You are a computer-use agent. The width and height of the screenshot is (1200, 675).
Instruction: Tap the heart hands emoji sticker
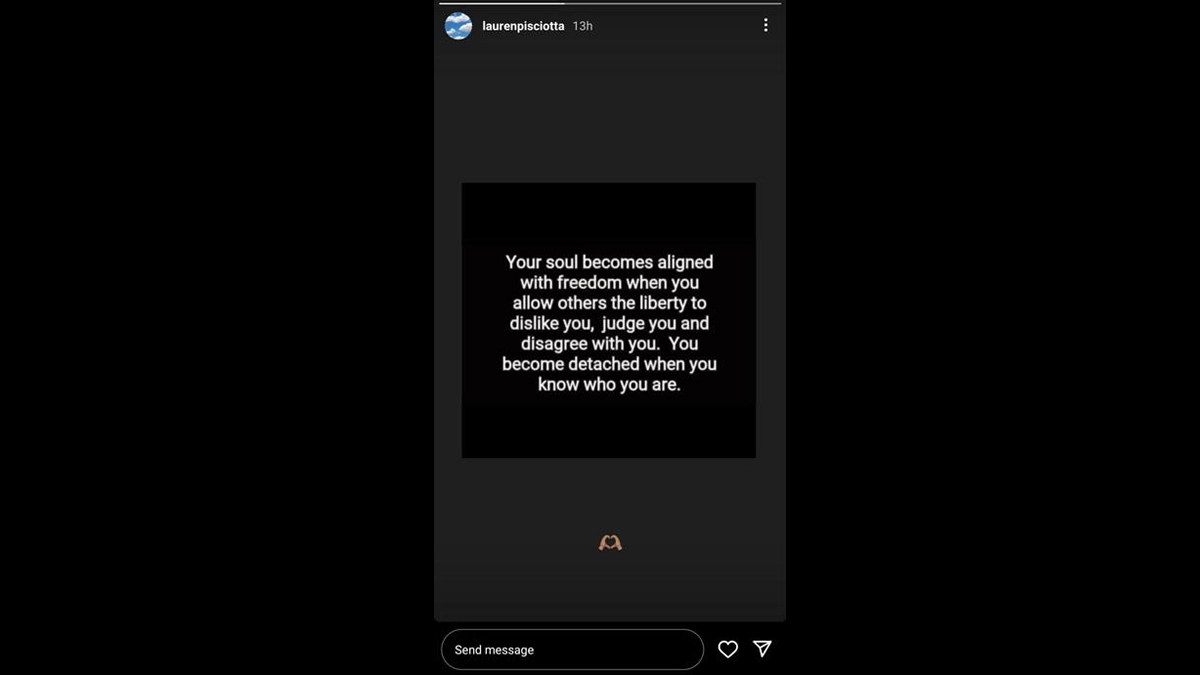point(610,543)
